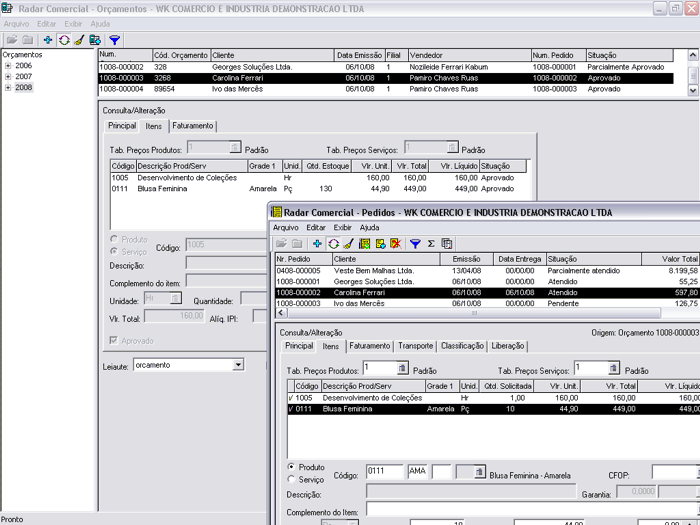Select the Serviço radio button in Pedidos

(x=292, y=479)
